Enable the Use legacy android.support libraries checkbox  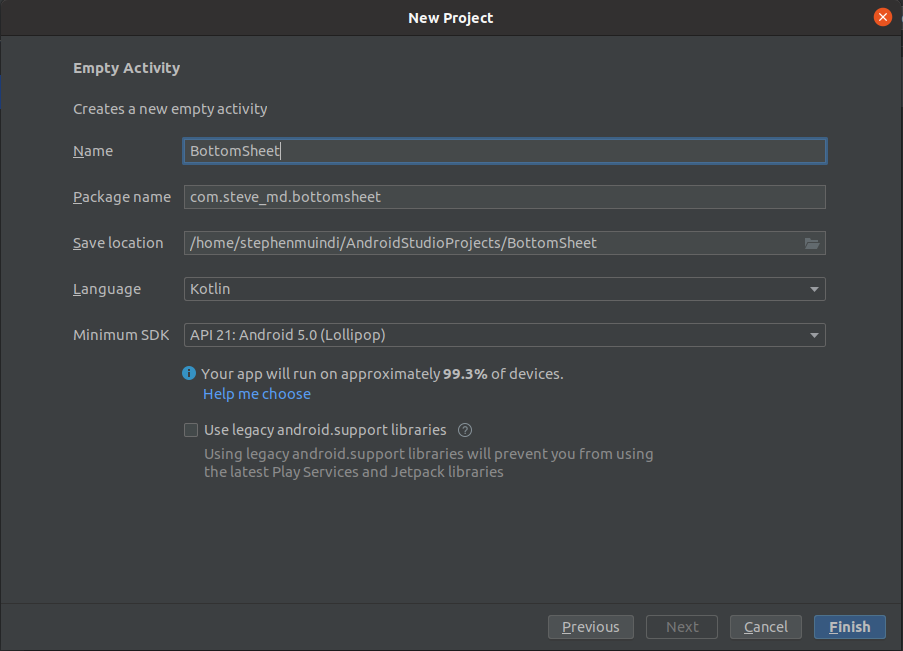[190, 430]
